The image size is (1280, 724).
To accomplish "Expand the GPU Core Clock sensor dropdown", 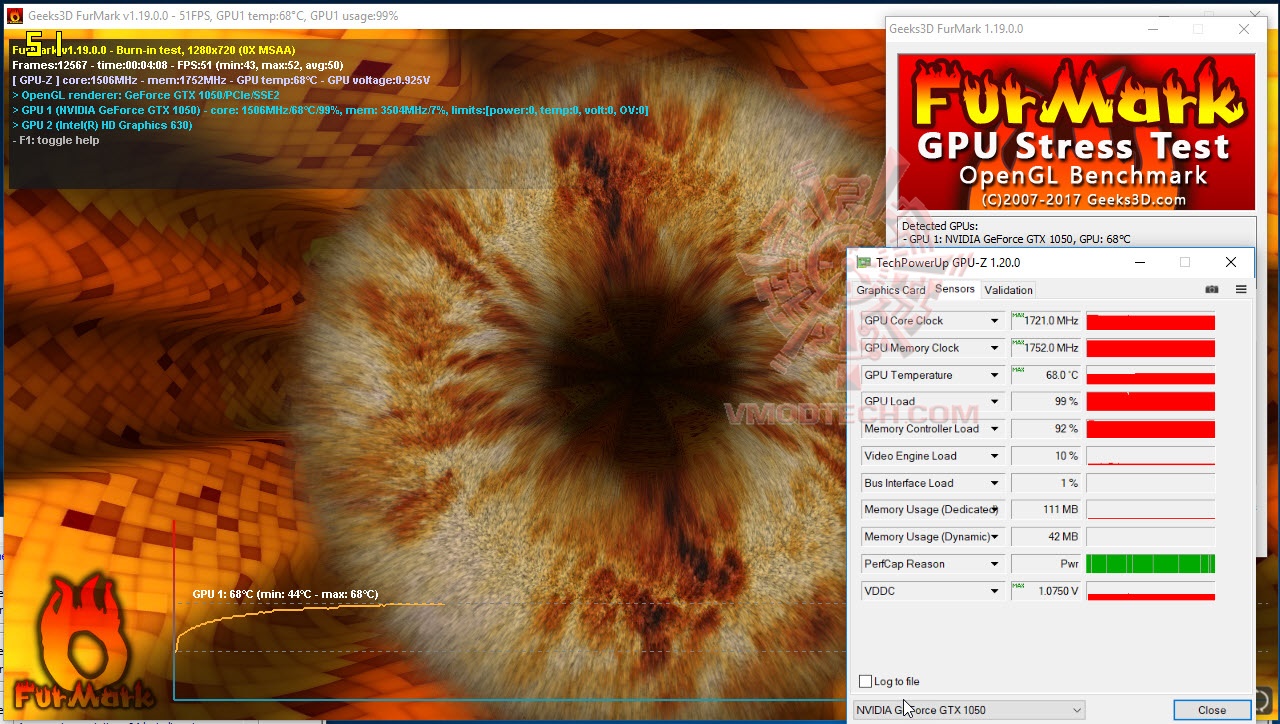I will pos(995,321).
